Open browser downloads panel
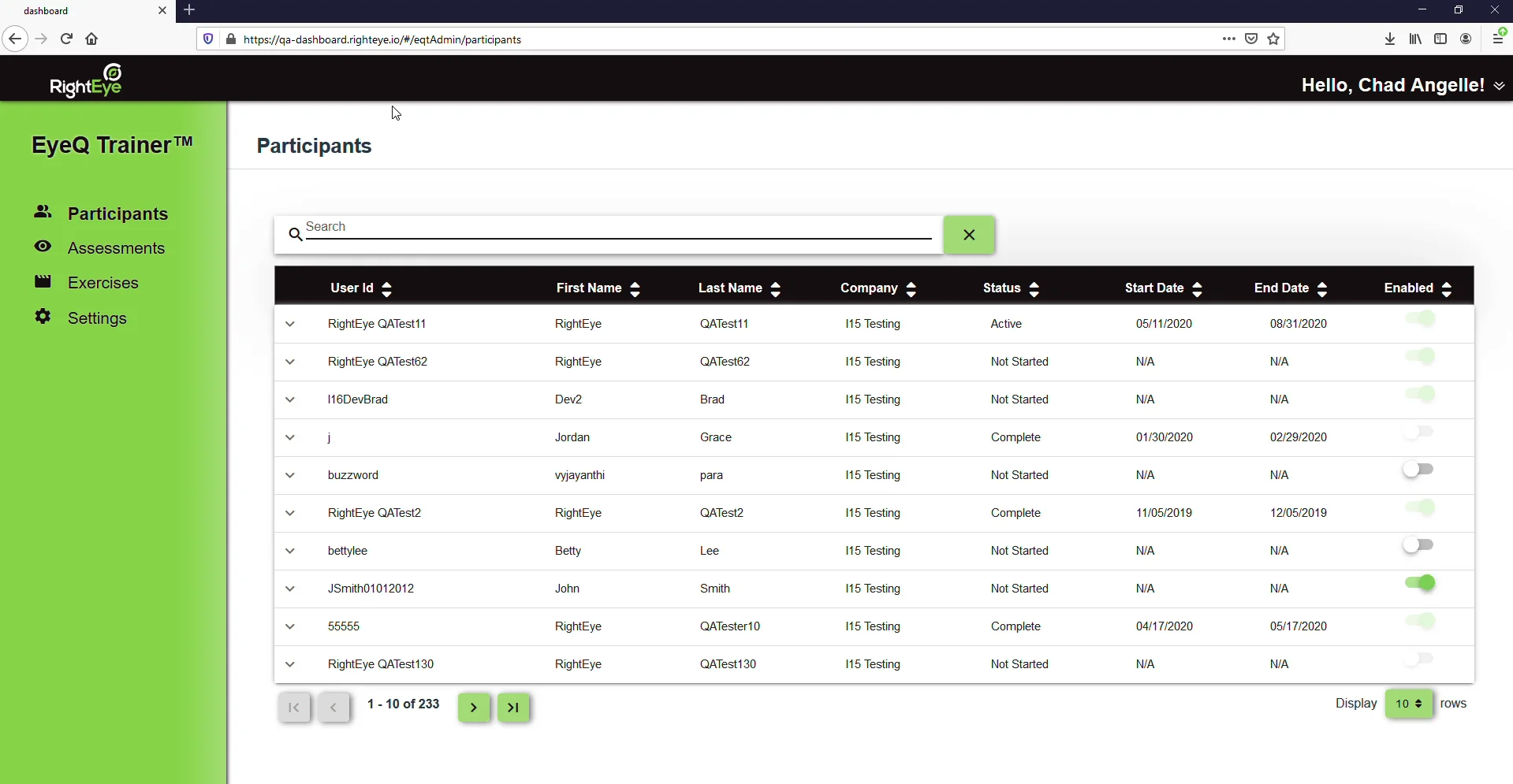This screenshot has height=784, width=1513. (1390, 39)
